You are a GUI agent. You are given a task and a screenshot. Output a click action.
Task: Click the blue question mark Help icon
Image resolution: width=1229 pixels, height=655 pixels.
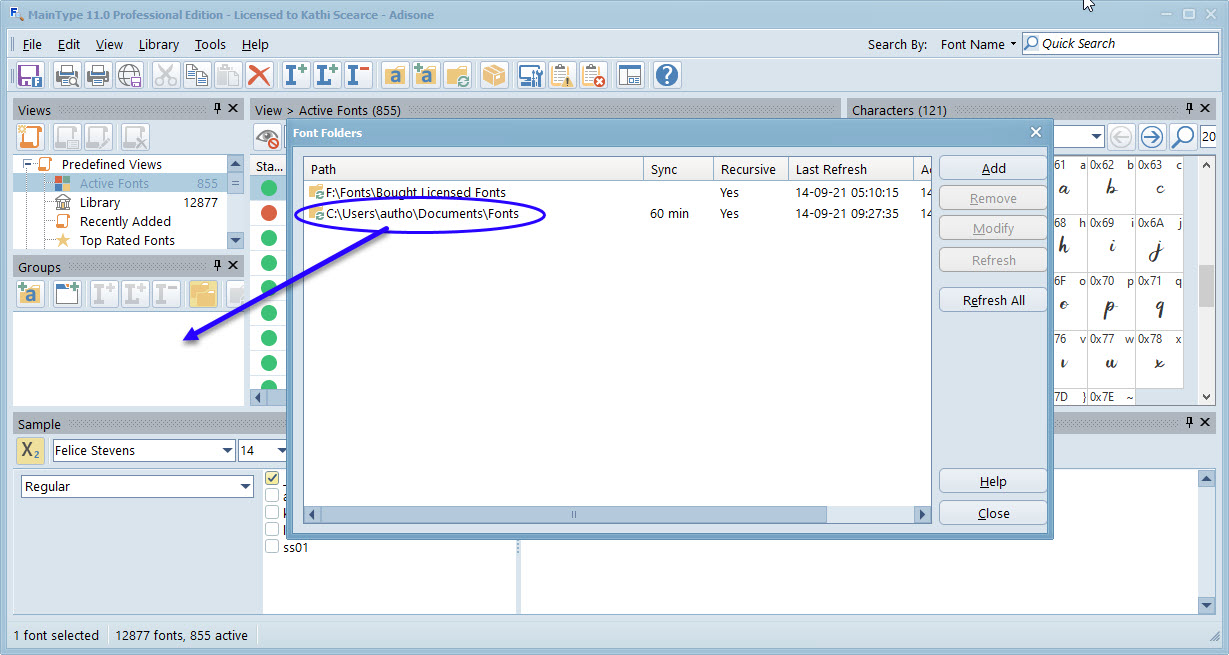click(667, 75)
